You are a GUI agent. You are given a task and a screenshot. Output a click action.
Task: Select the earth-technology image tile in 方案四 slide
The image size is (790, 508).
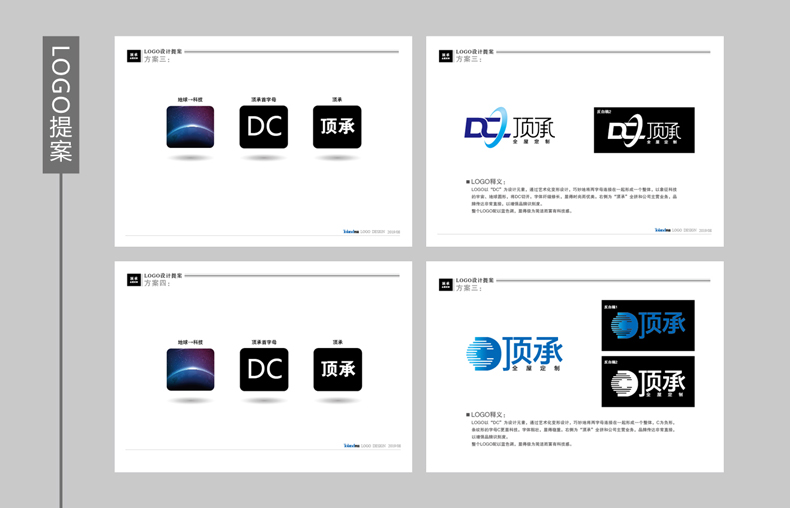click(190, 369)
